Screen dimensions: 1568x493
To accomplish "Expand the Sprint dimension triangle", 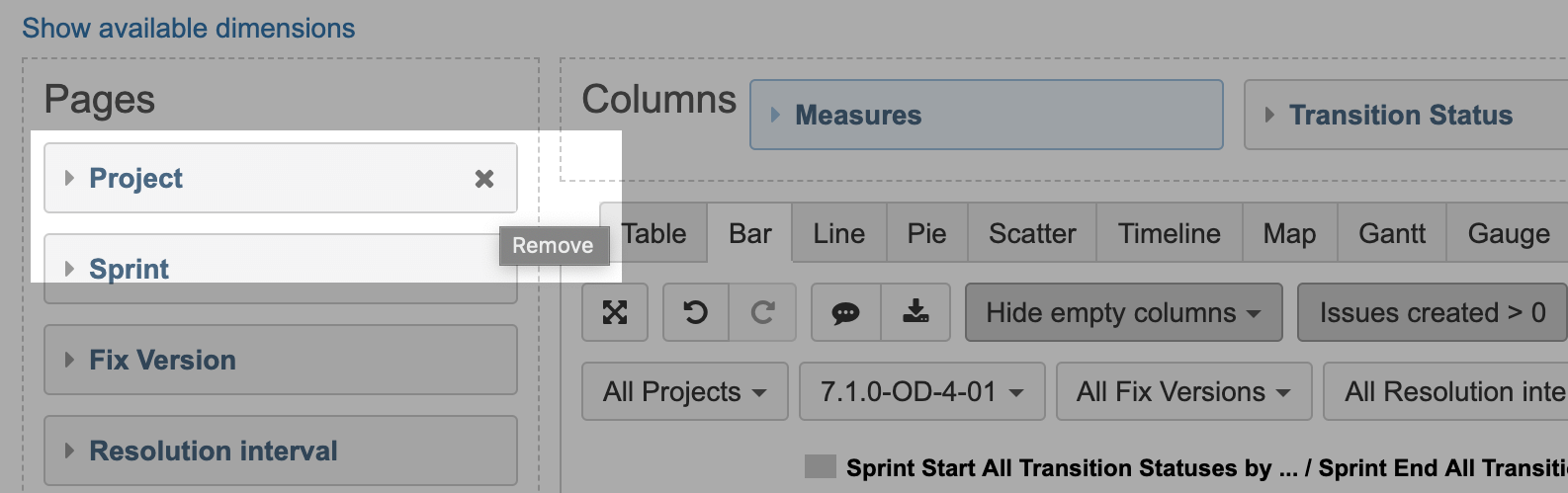I will [x=69, y=269].
